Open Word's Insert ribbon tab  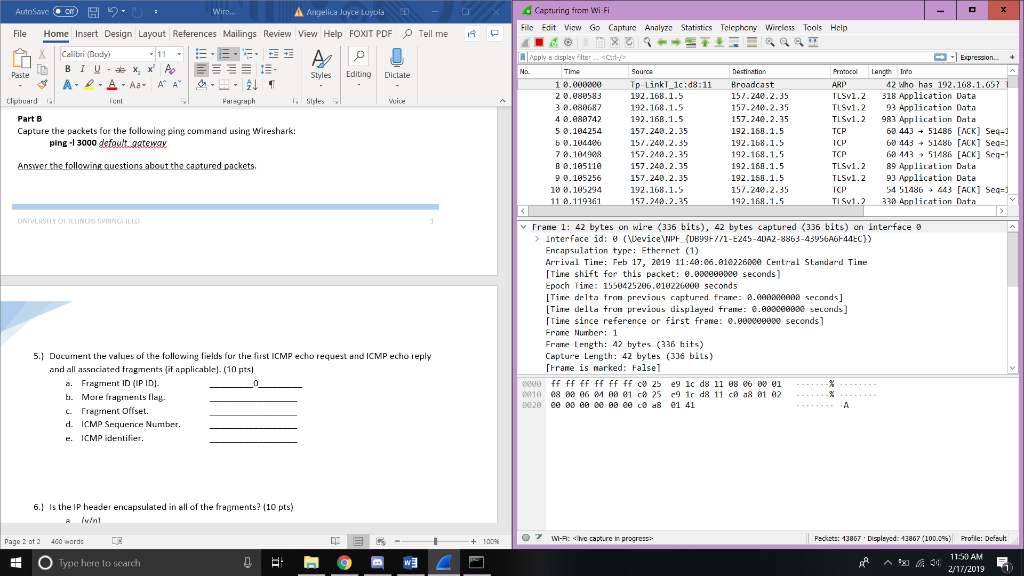click(86, 33)
